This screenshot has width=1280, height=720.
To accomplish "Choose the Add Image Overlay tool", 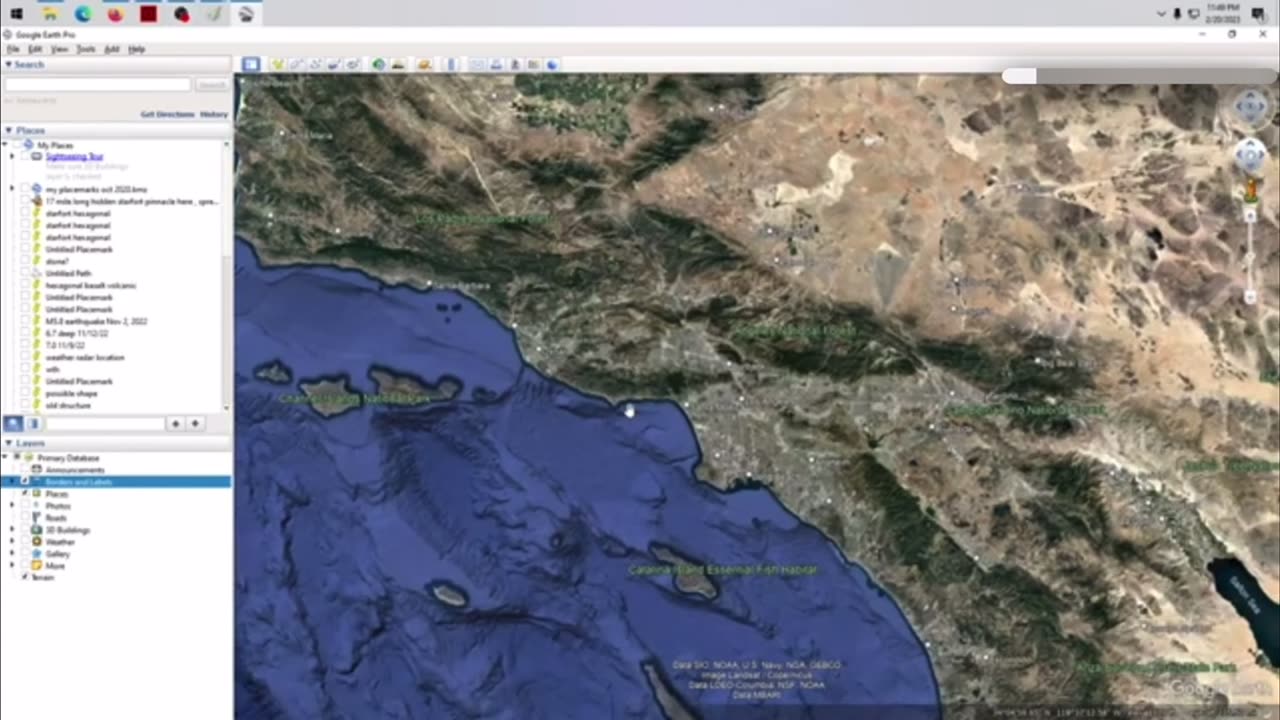I will tap(334, 64).
